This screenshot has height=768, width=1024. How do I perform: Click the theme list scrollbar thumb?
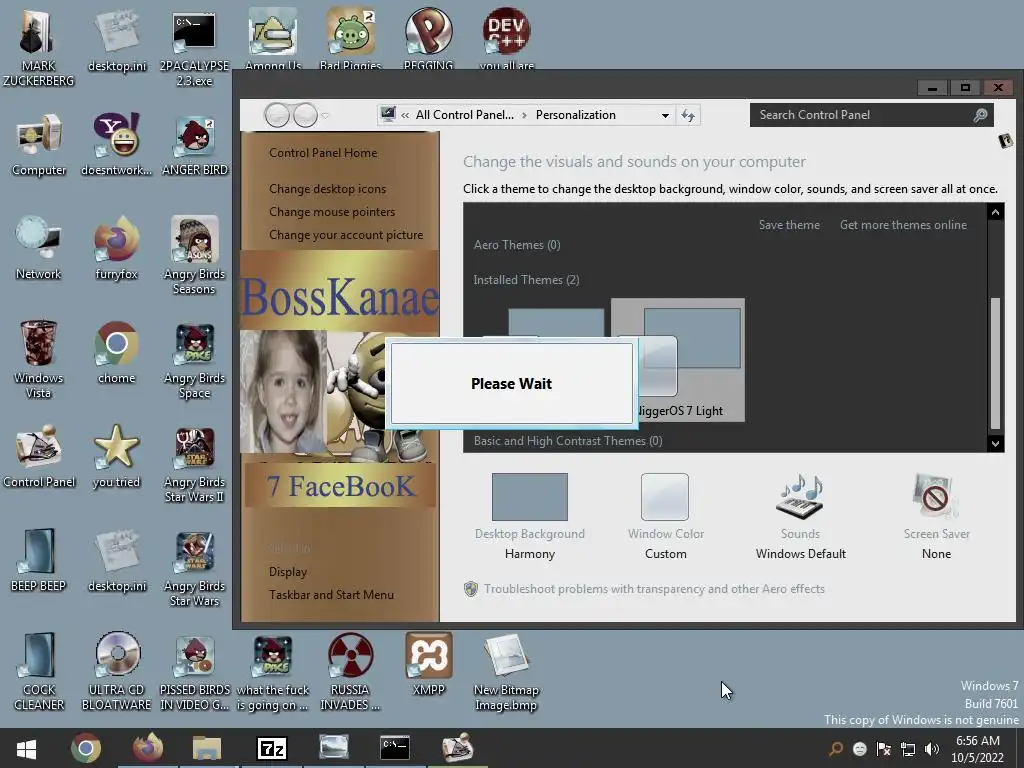click(995, 363)
